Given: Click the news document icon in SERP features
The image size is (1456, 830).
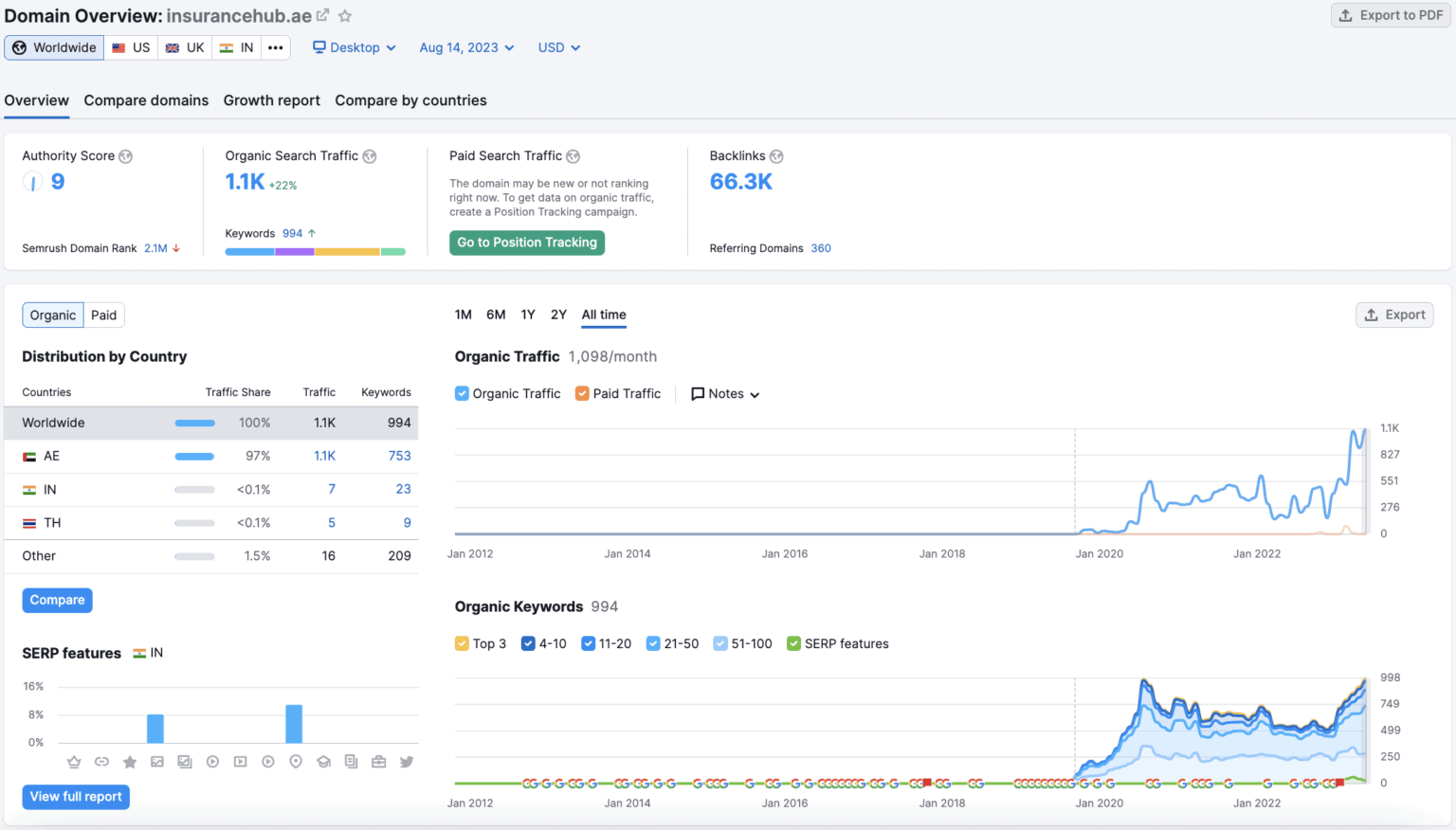Looking at the screenshot, I should 351,762.
